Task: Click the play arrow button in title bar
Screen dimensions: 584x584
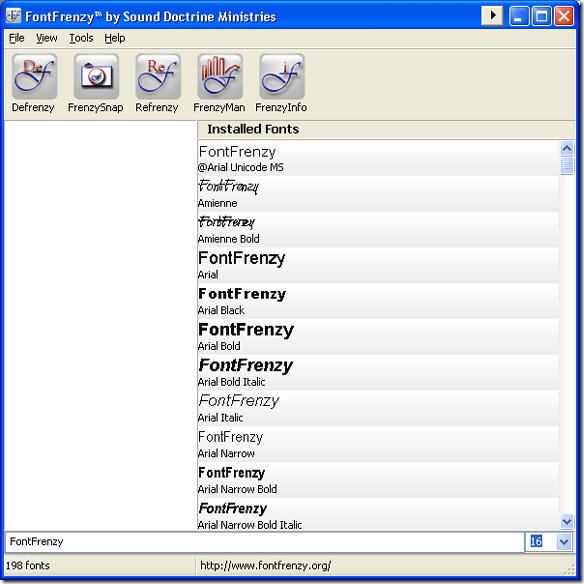Action: pos(492,16)
